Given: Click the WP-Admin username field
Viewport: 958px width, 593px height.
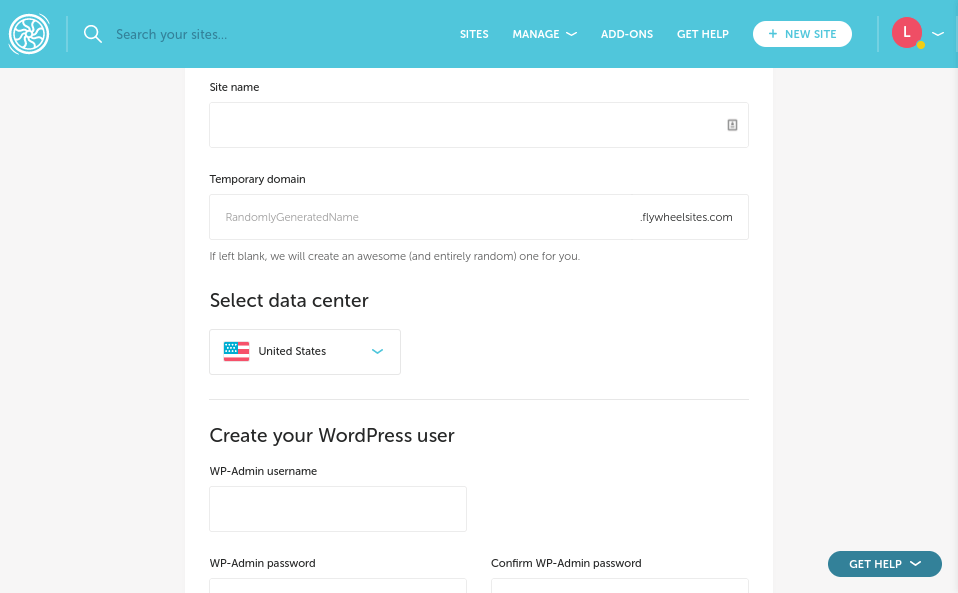Looking at the screenshot, I should pos(338,509).
